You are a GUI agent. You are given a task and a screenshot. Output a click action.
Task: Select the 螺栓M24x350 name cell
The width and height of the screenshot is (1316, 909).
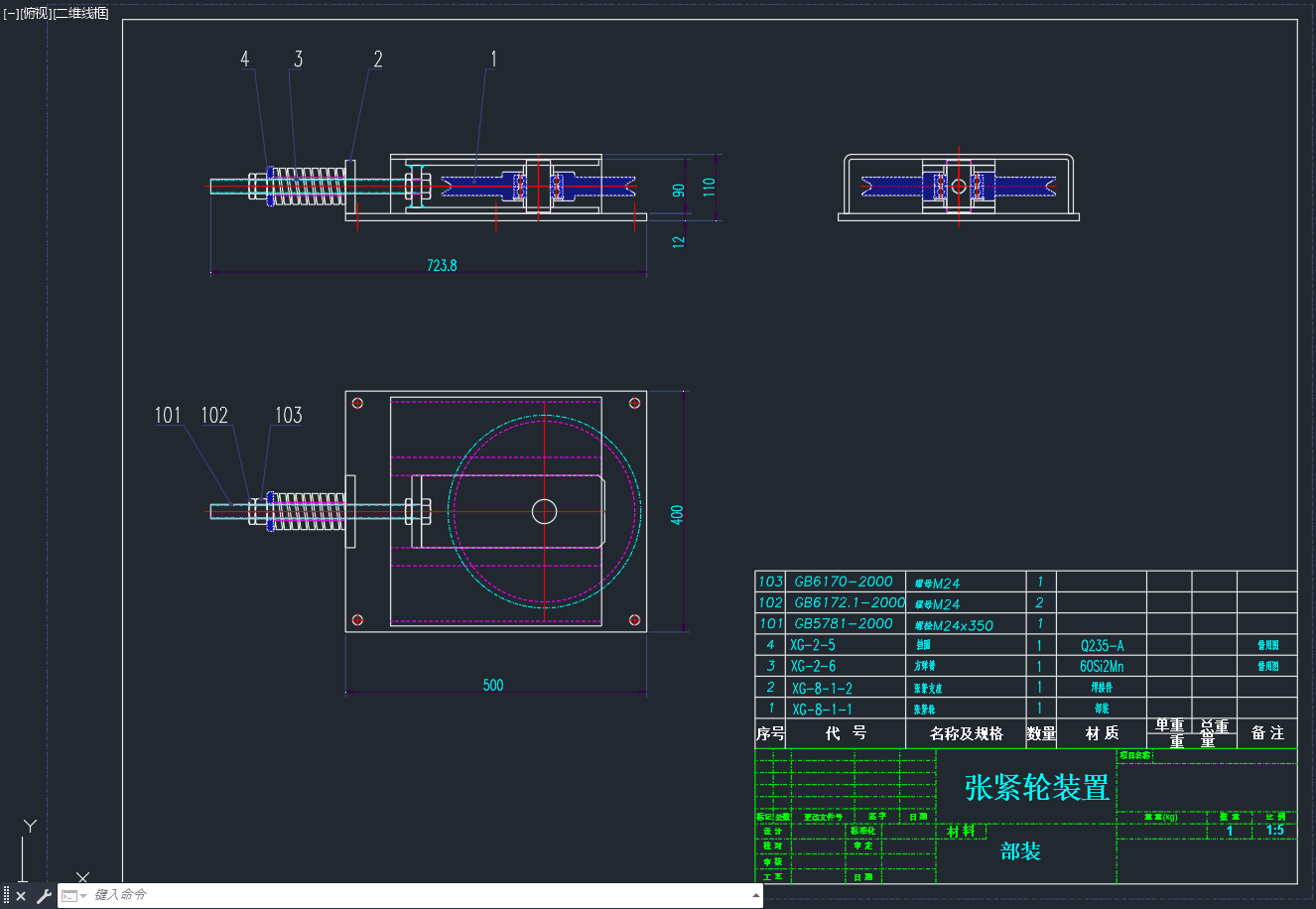pos(954,625)
